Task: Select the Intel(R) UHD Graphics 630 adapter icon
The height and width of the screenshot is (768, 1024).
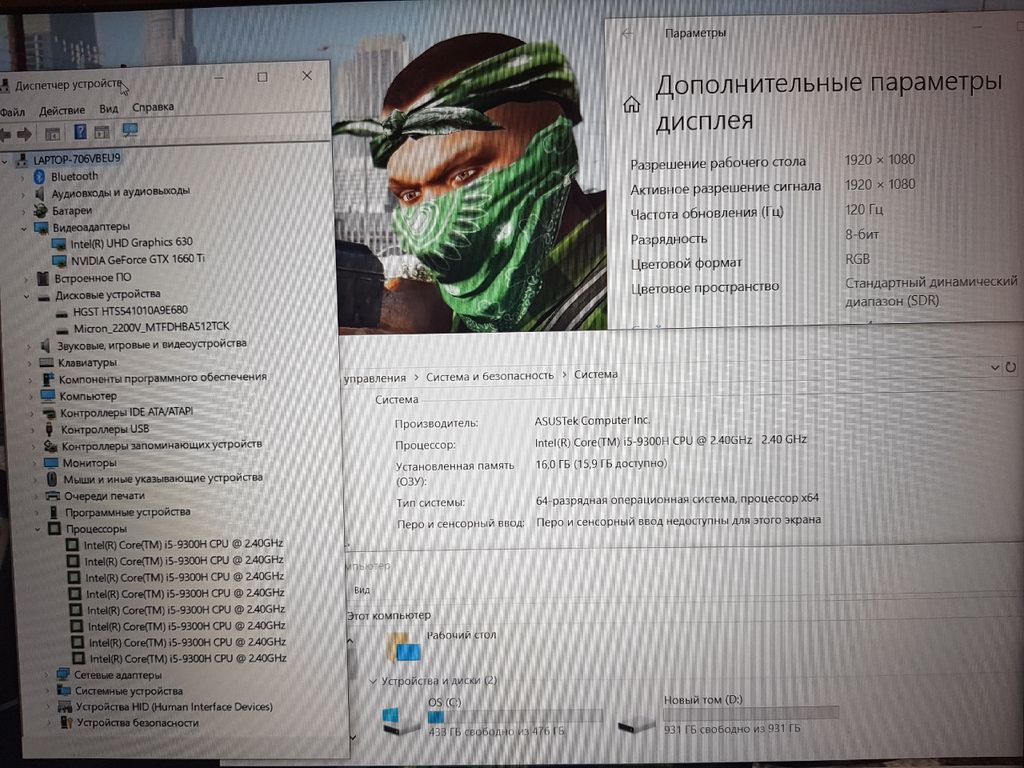Action: (x=59, y=244)
